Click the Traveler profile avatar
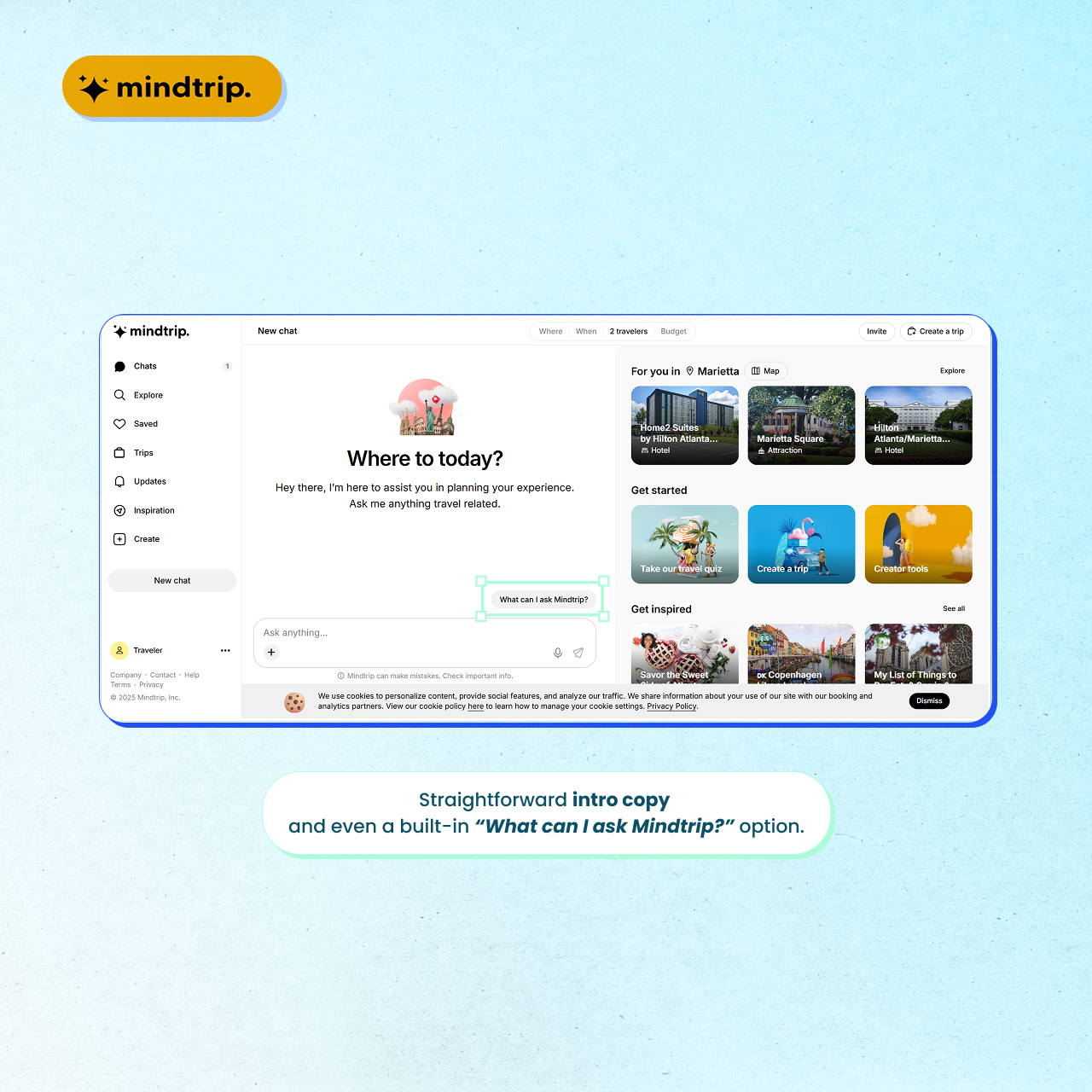1092x1092 pixels. 119,650
